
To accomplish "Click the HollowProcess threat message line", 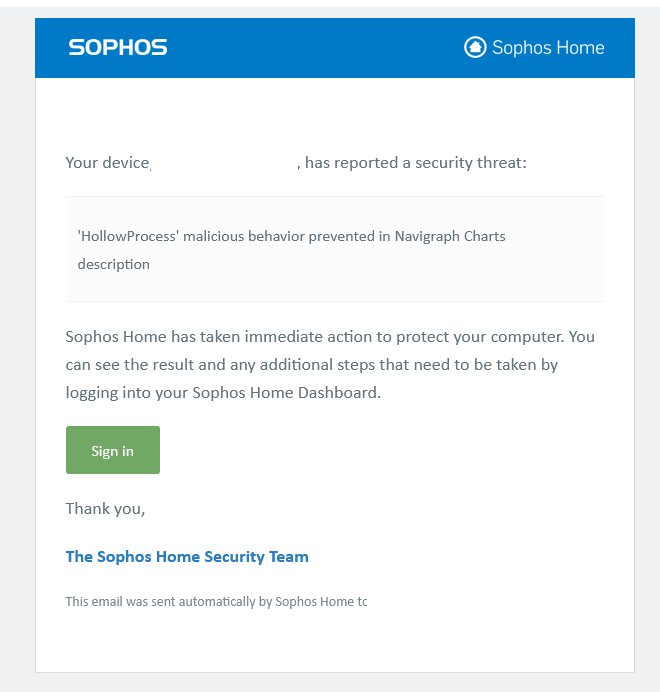I will [x=291, y=236].
